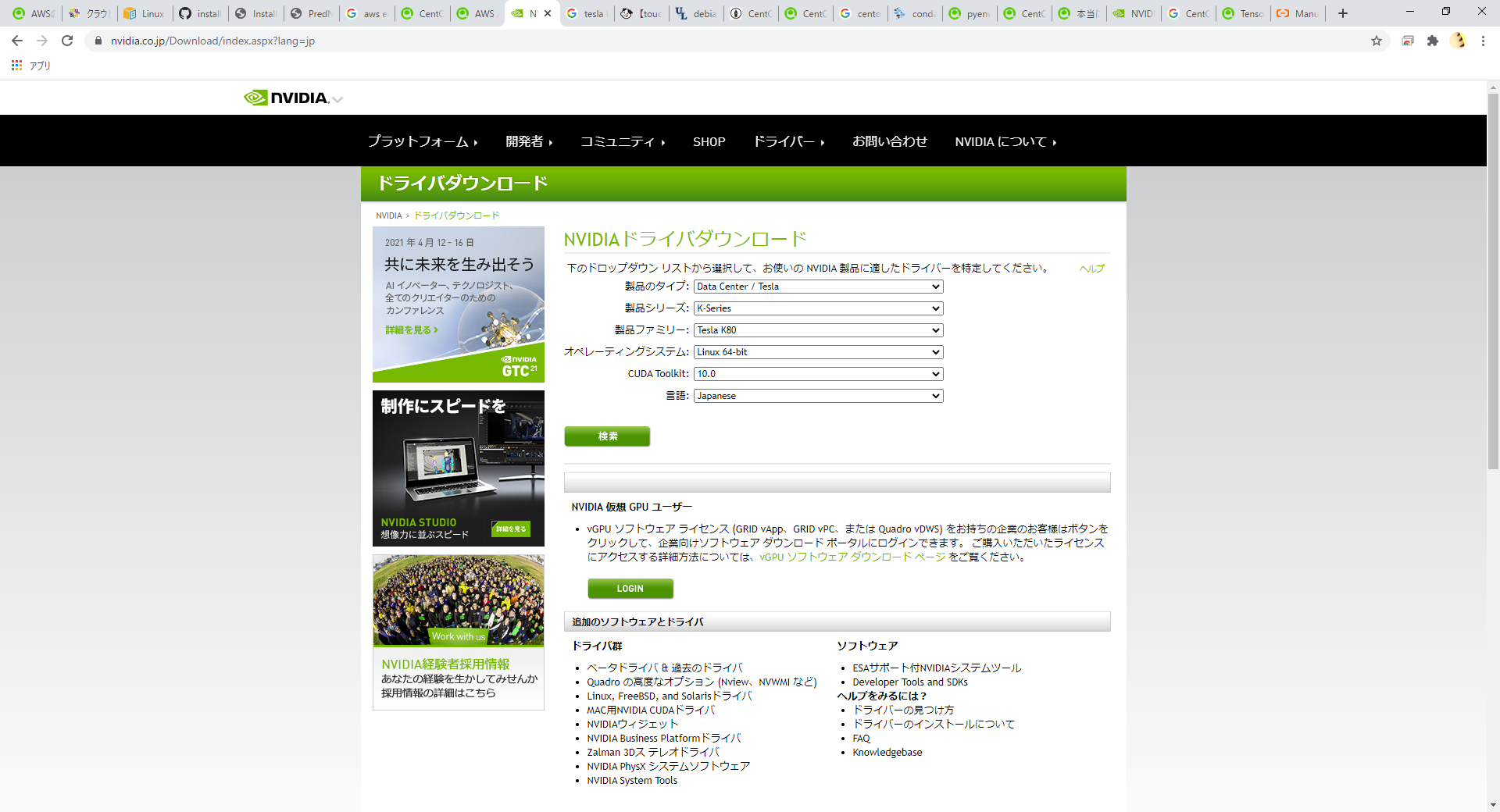Reload the NVIDIA driver page

[67, 41]
